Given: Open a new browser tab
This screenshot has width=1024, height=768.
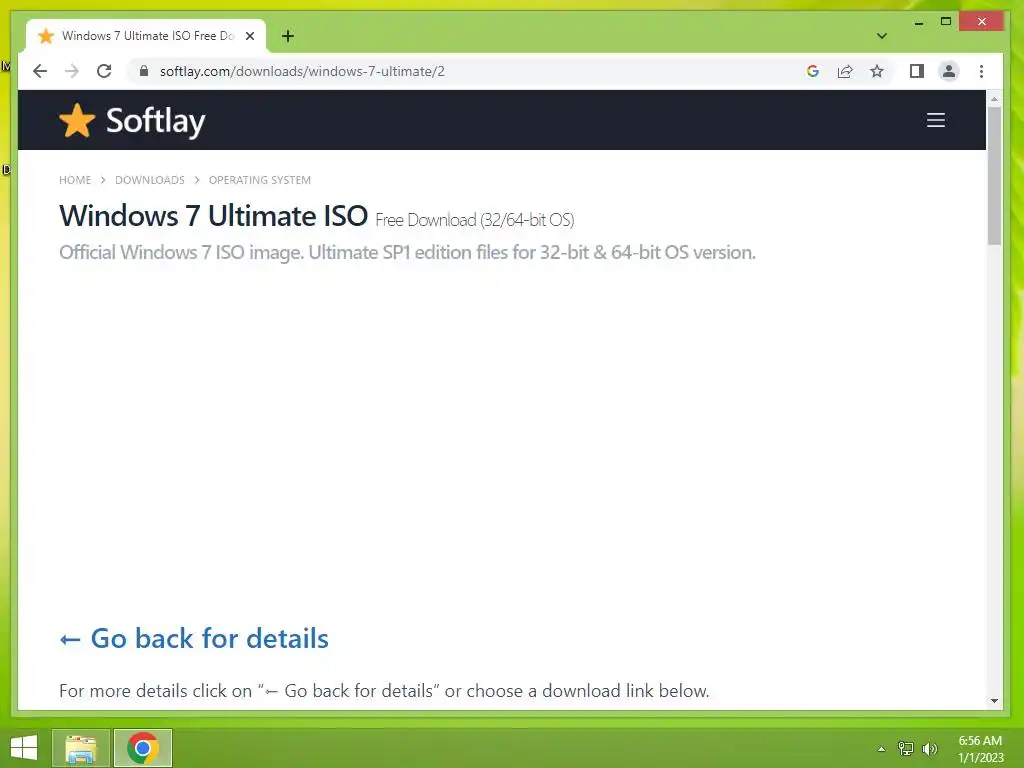Looking at the screenshot, I should [288, 36].
